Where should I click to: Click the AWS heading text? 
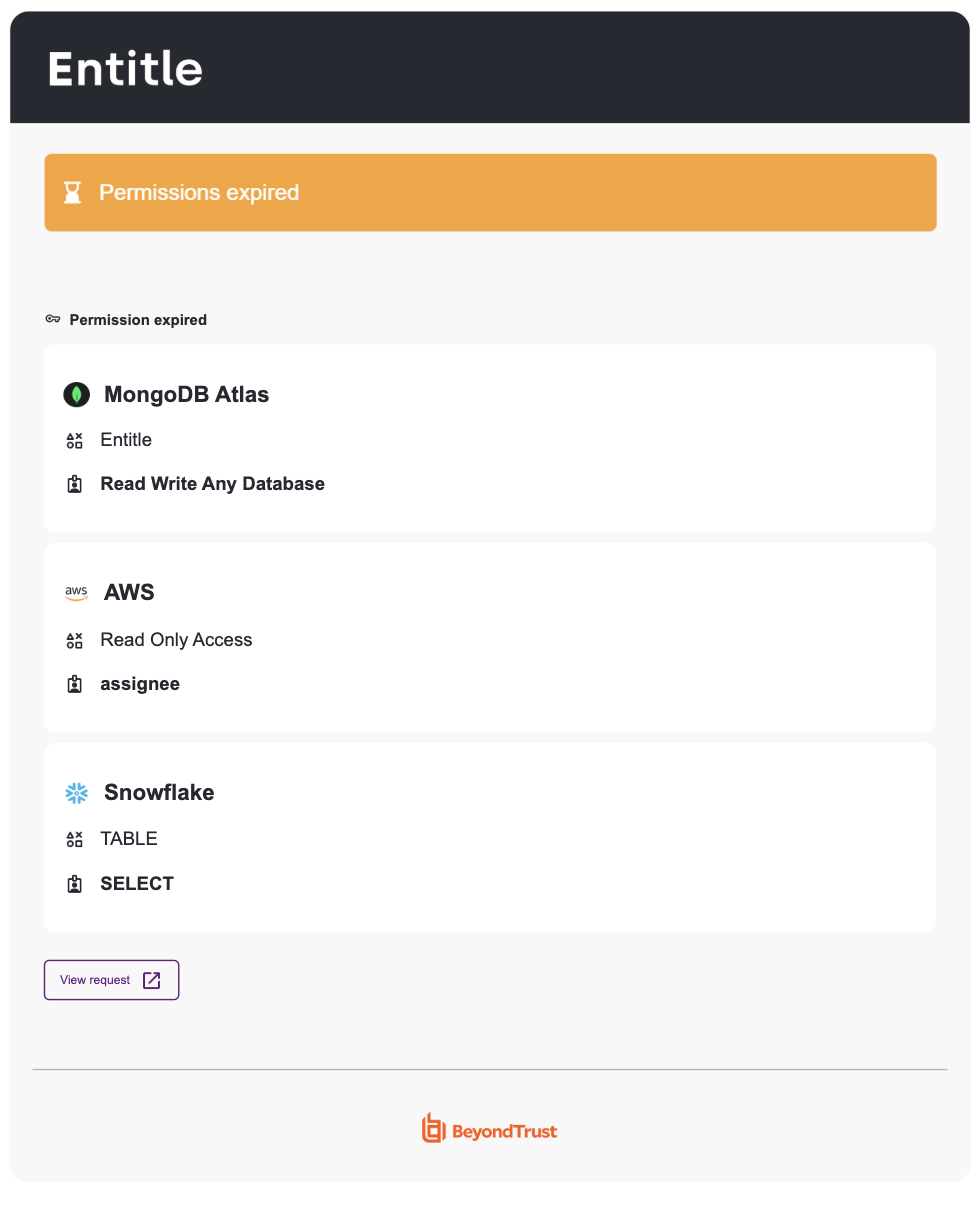click(x=129, y=593)
